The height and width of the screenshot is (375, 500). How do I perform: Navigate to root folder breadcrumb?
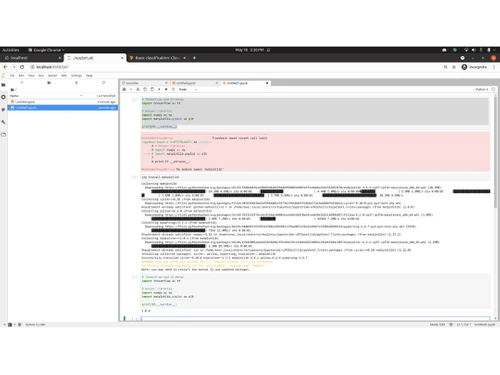click(x=13, y=90)
